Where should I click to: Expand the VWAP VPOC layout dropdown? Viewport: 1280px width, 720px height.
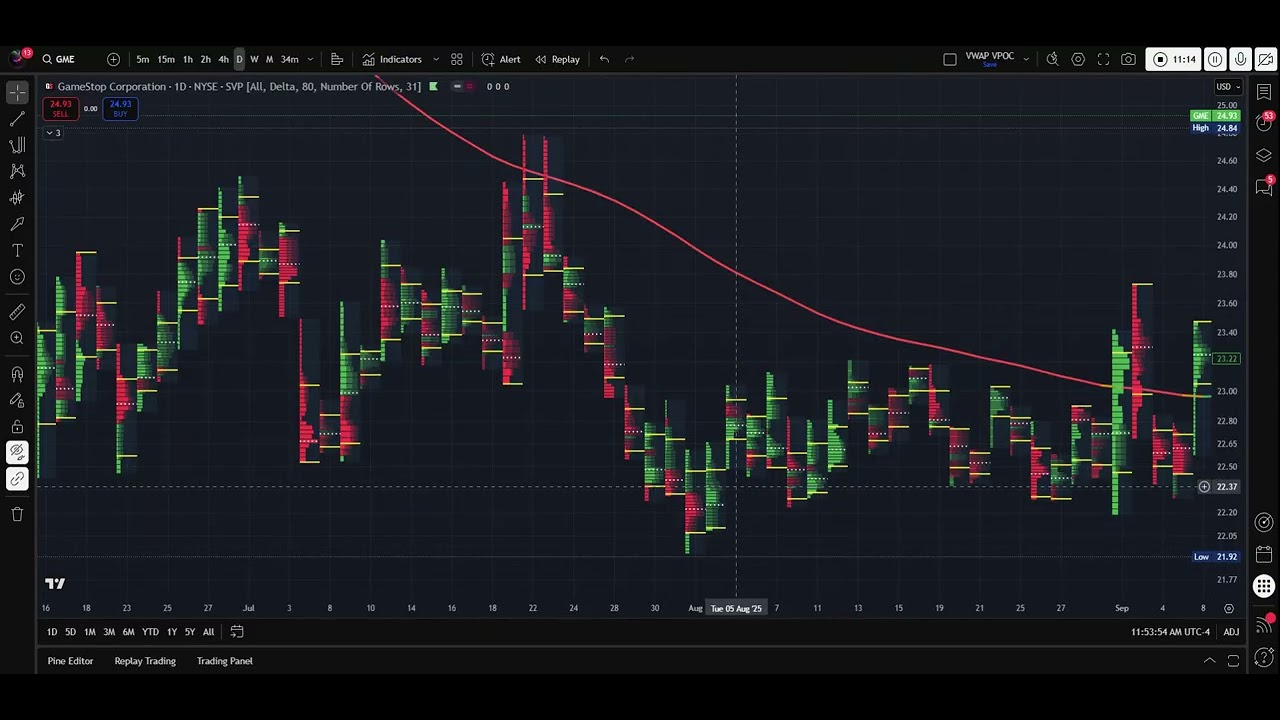pos(1026,59)
